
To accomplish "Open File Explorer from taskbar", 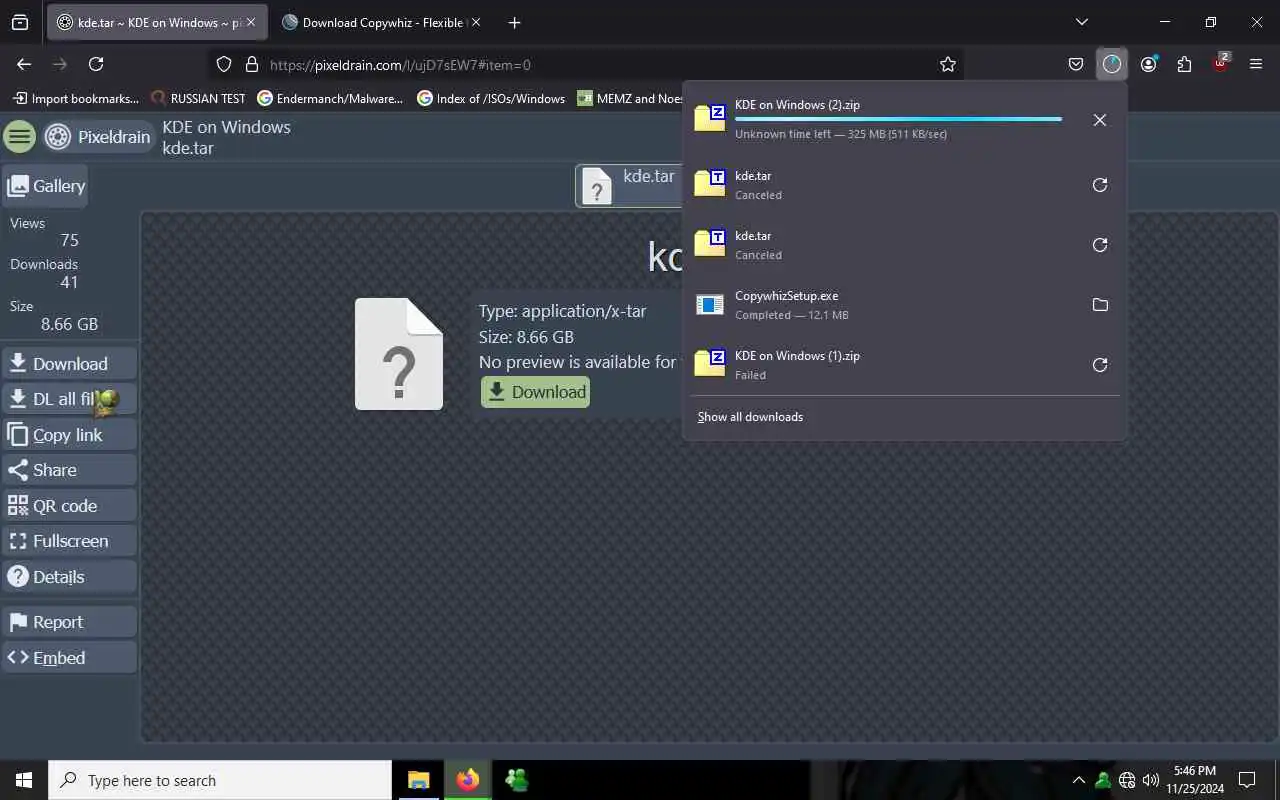I will coord(418,780).
